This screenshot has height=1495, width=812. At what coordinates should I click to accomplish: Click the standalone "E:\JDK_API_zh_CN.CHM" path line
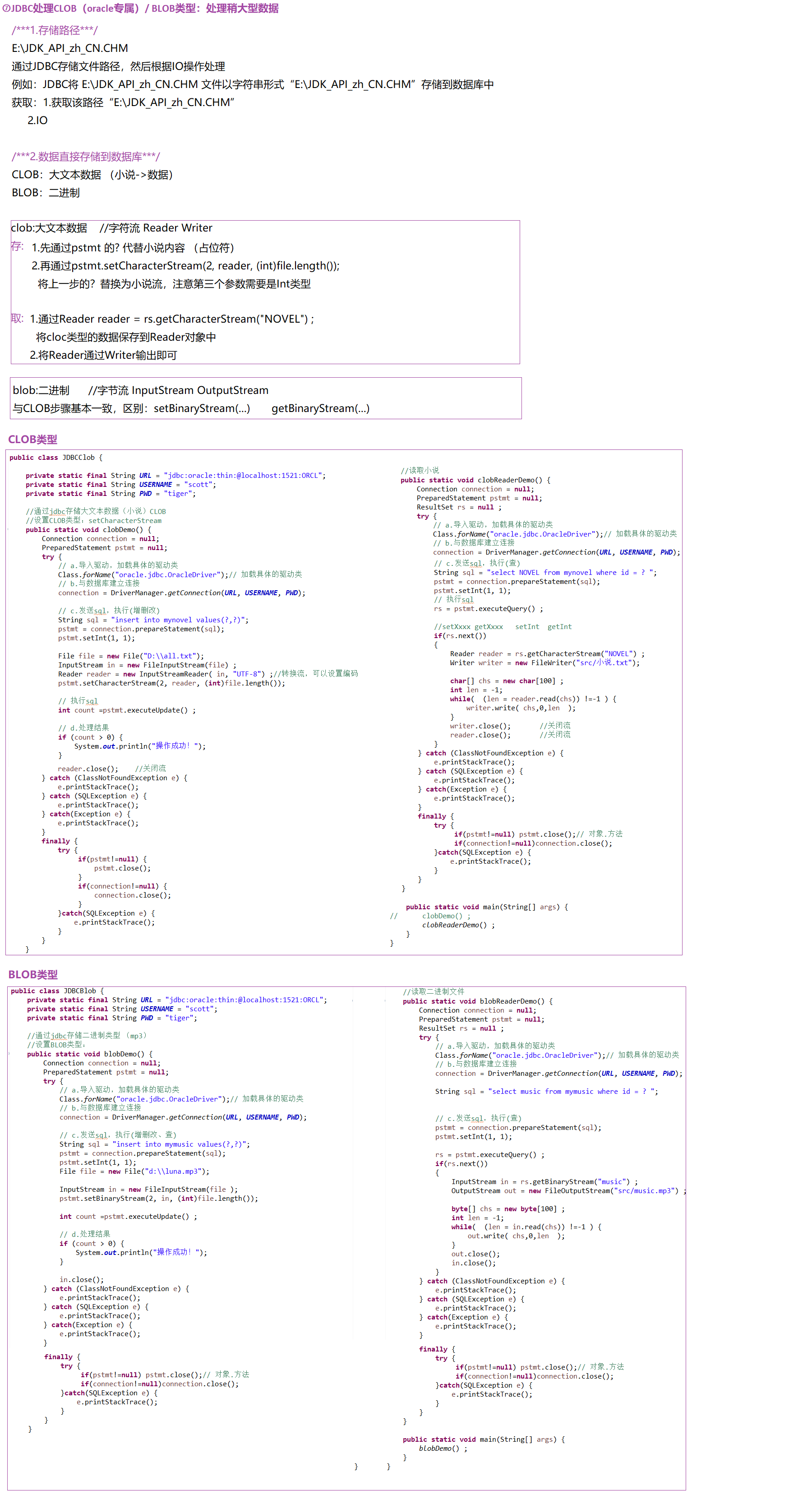tap(69, 48)
